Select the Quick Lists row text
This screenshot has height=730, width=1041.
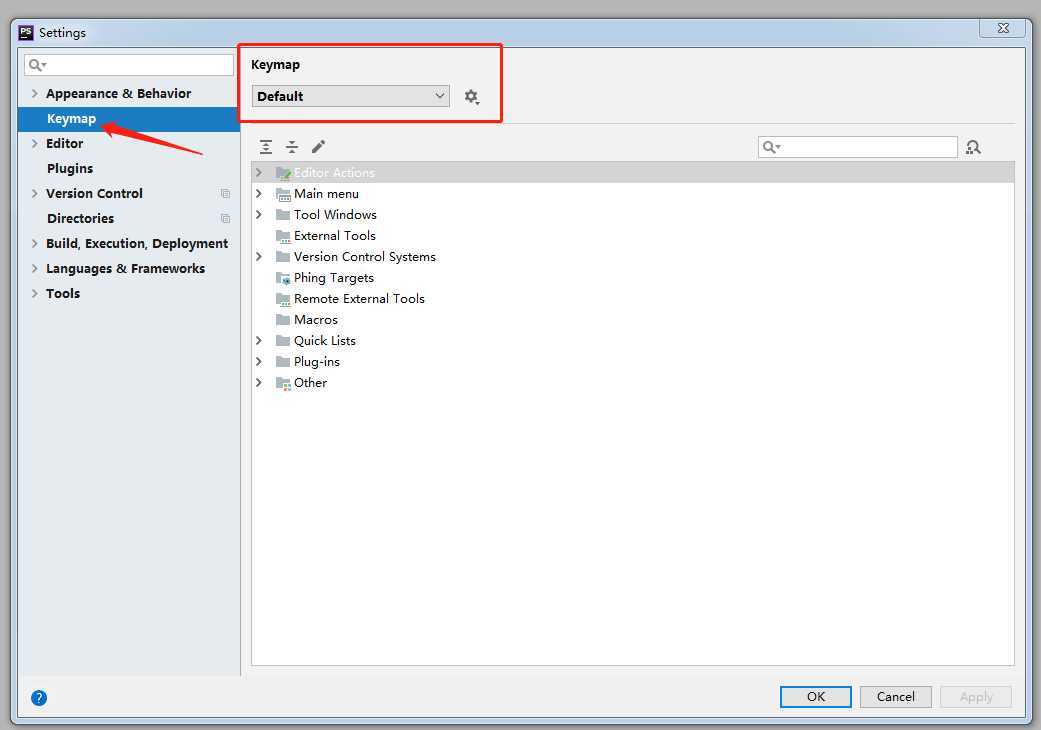(x=325, y=340)
